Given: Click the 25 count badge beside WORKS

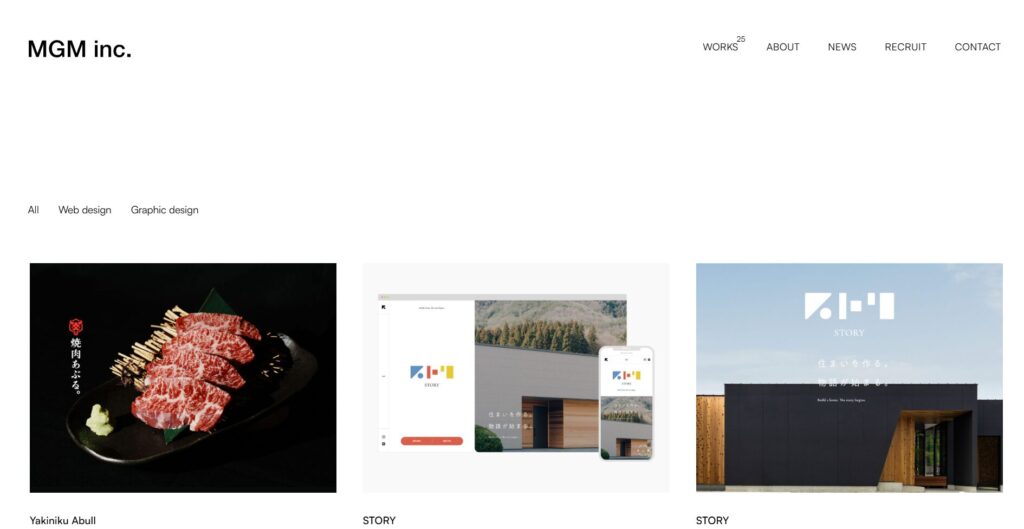Looking at the screenshot, I should (741, 39).
